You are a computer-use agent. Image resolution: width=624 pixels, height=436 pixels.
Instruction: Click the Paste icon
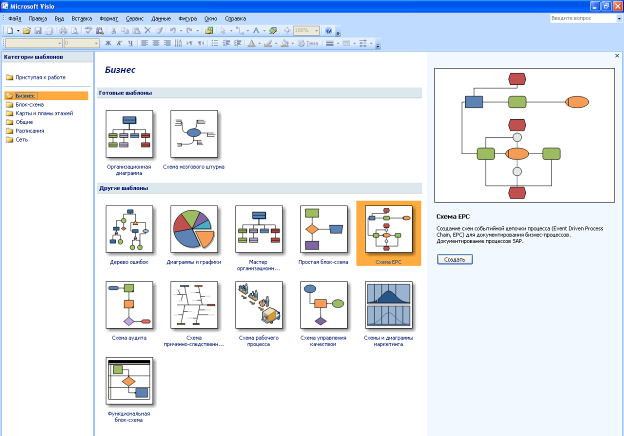pos(136,31)
